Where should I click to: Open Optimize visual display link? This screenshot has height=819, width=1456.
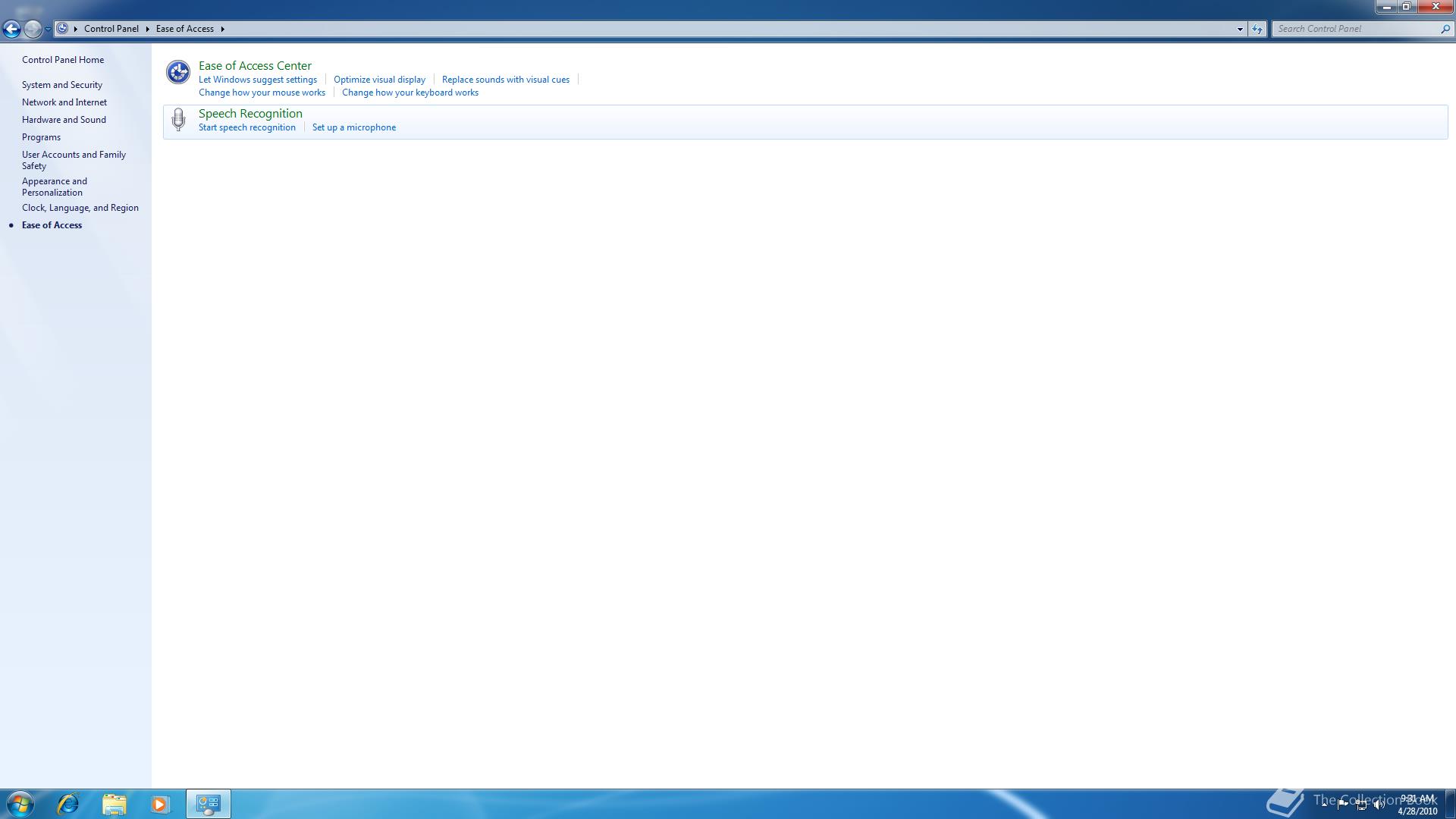(x=379, y=80)
